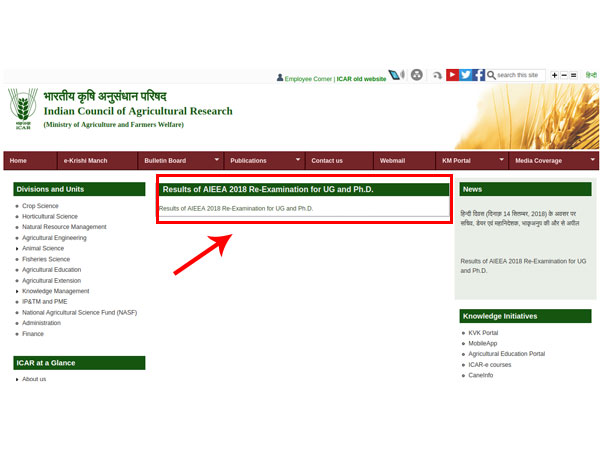Open Agricultural Education link

coord(52,270)
